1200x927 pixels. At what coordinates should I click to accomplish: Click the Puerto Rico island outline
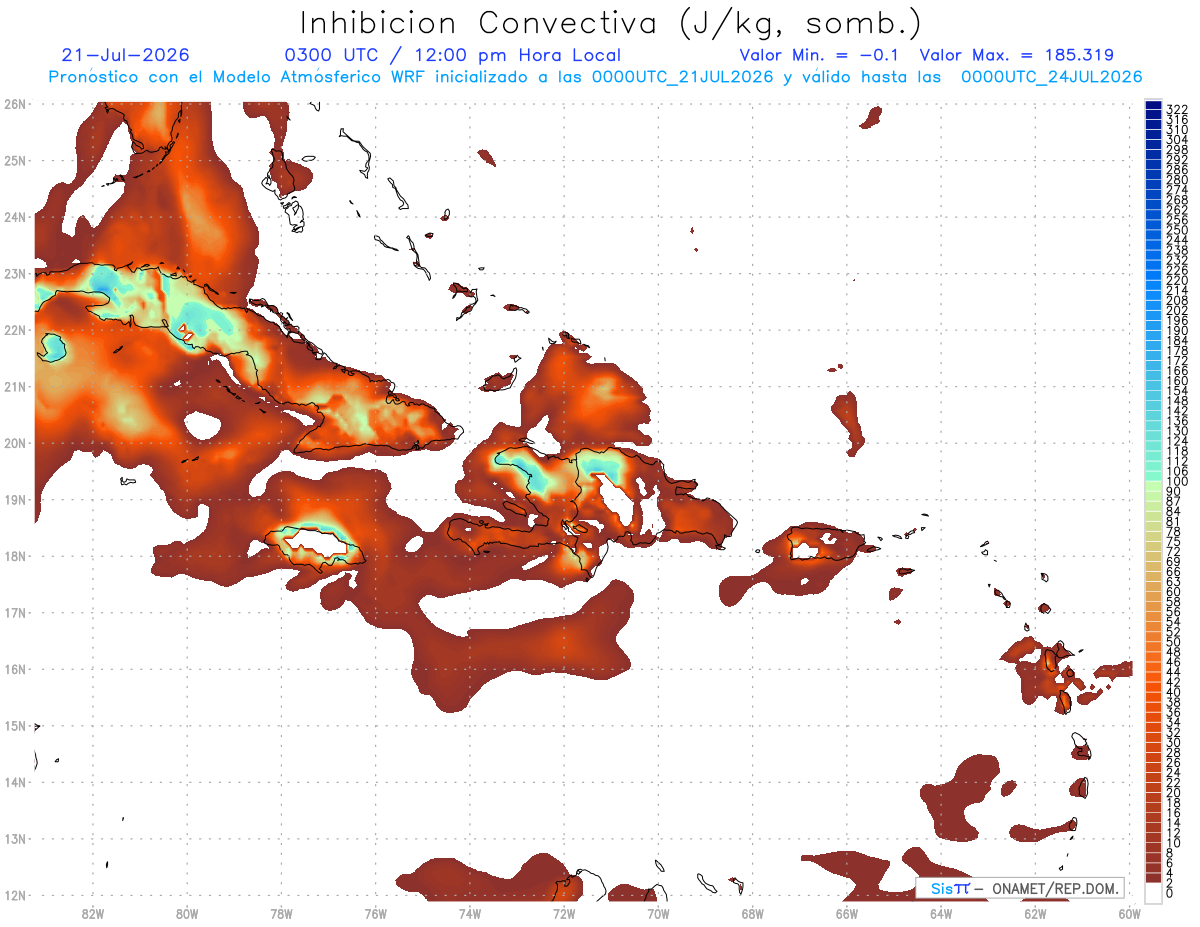826,543
